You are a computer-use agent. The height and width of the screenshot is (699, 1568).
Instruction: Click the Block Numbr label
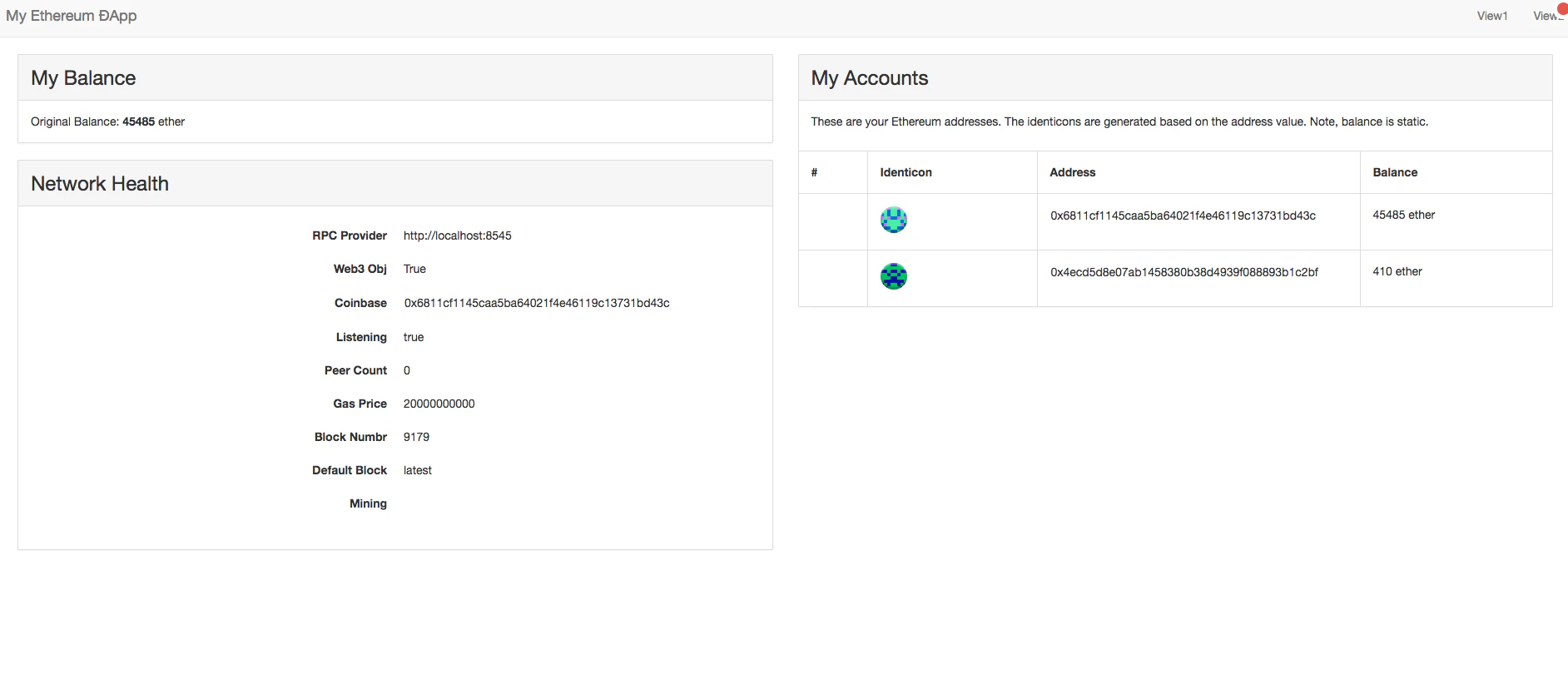(x=350, y=437)
